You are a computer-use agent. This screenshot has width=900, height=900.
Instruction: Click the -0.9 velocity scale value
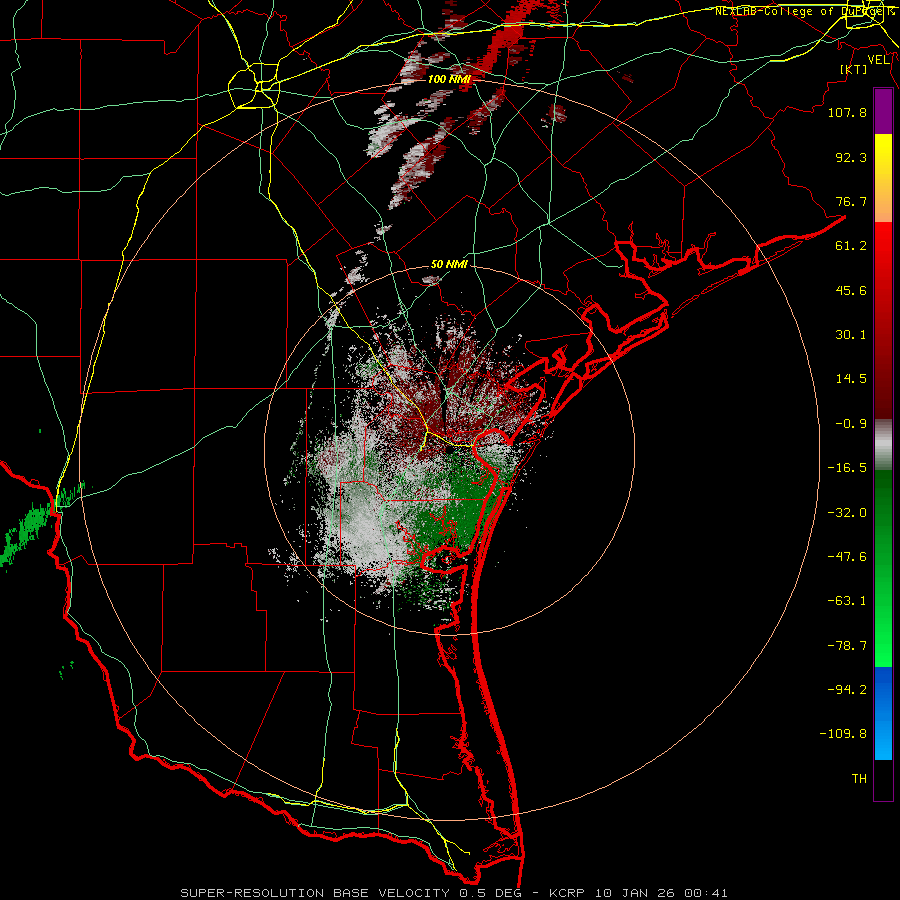[x=851, y=424]
